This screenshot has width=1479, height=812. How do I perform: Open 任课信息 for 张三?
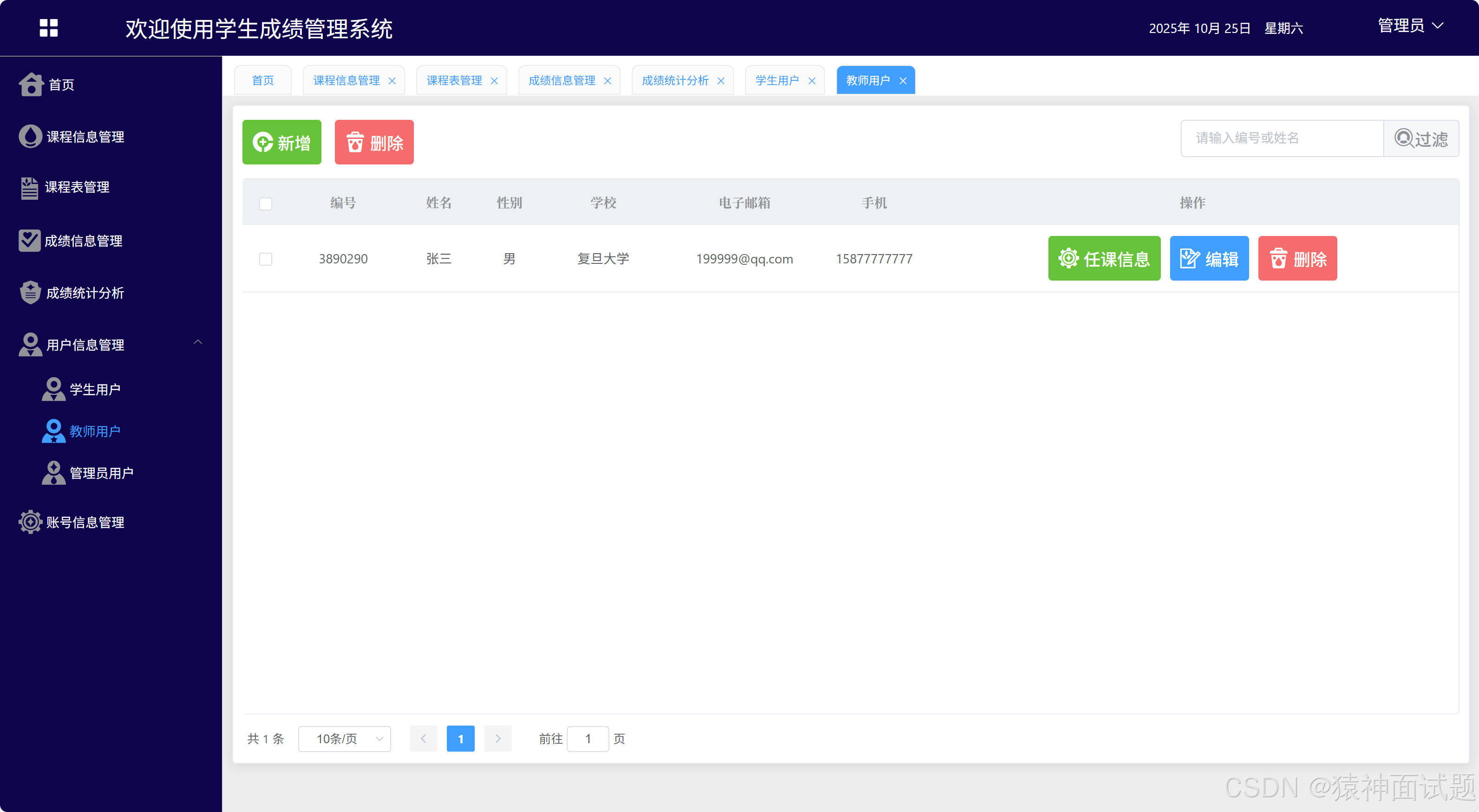tap(1104, 258)
